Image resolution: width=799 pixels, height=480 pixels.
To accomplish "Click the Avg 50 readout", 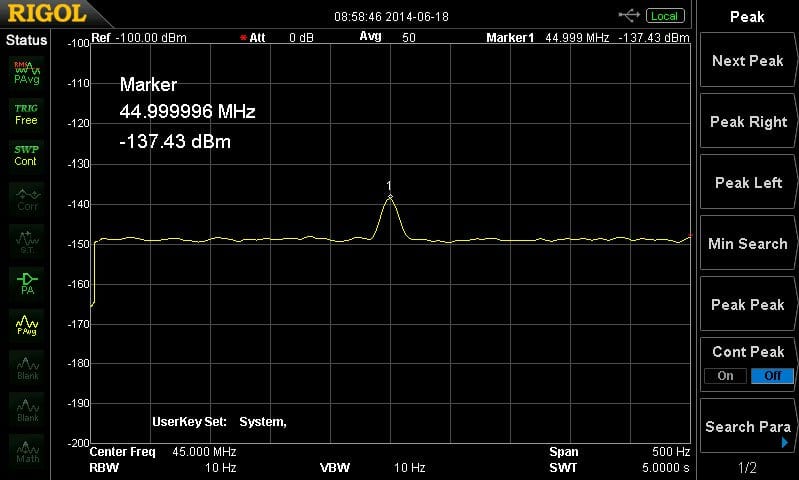I will click(x=387, y=37).
